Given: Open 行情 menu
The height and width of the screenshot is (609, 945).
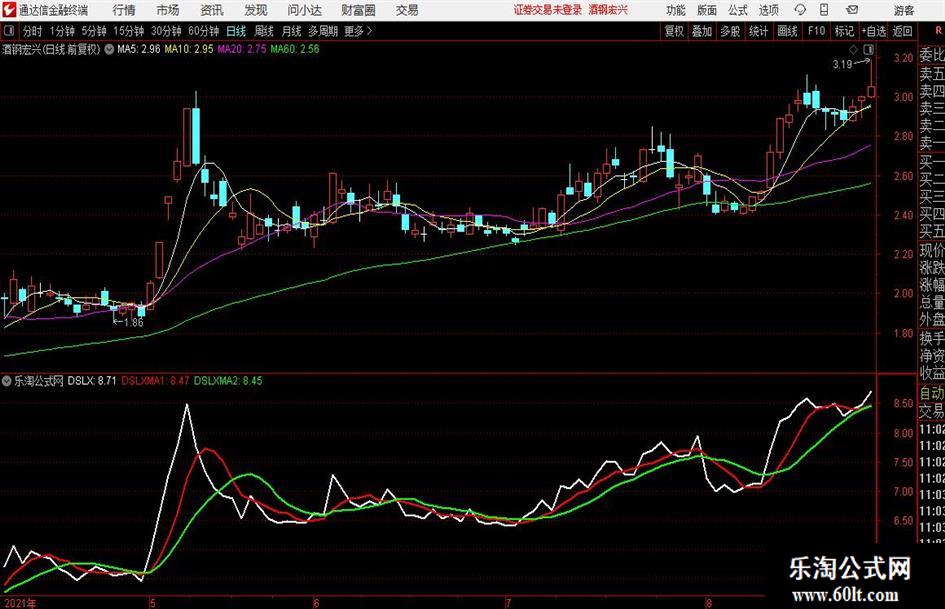Looking at the screenshot, I should tap(124, 10).
